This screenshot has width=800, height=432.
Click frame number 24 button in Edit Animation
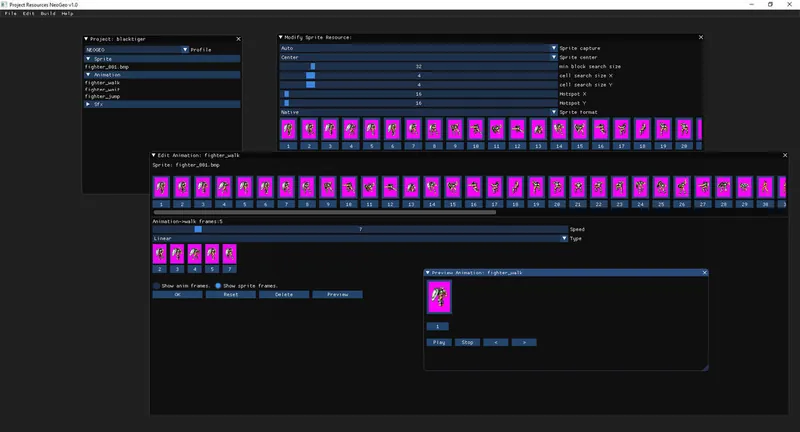640,204
